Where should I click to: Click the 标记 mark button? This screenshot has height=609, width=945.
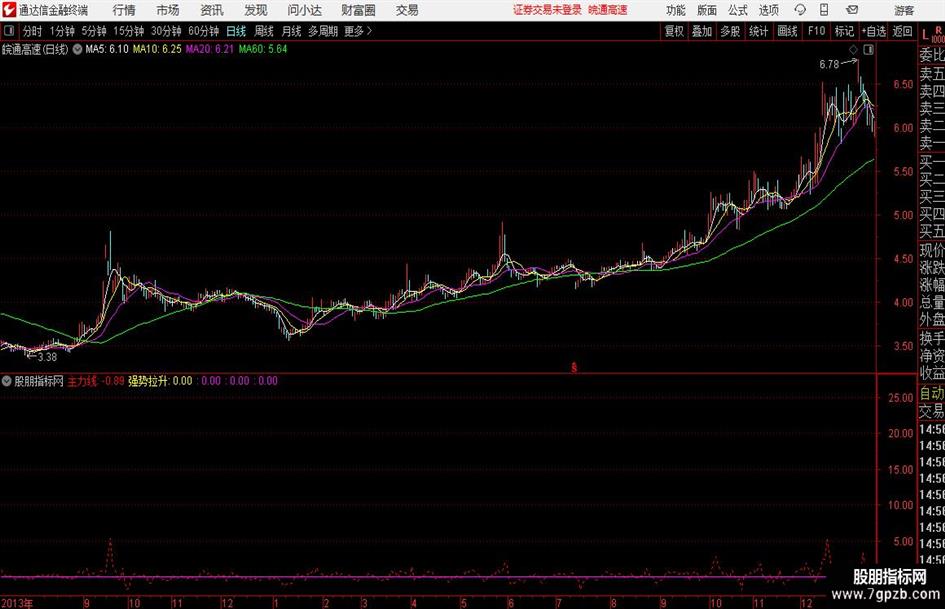point(844,31)
